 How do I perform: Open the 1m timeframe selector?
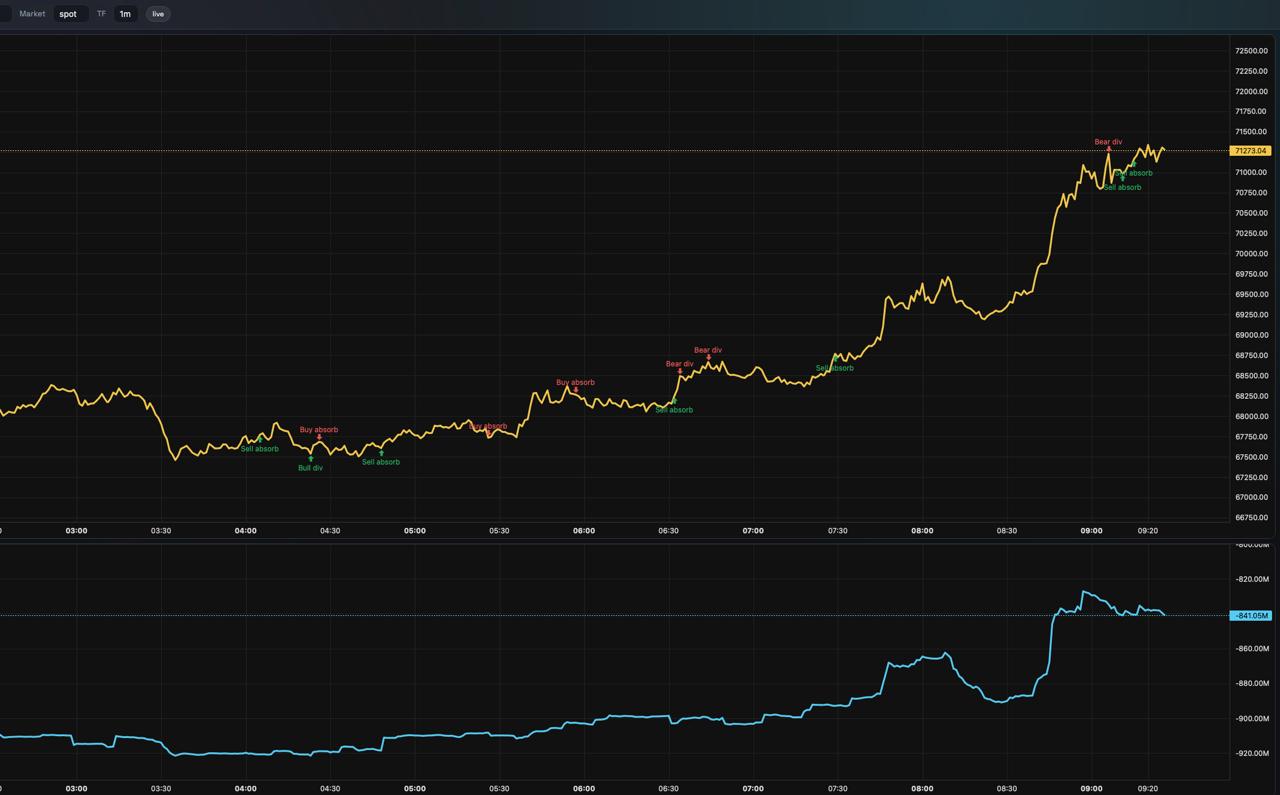coord(125,14)
